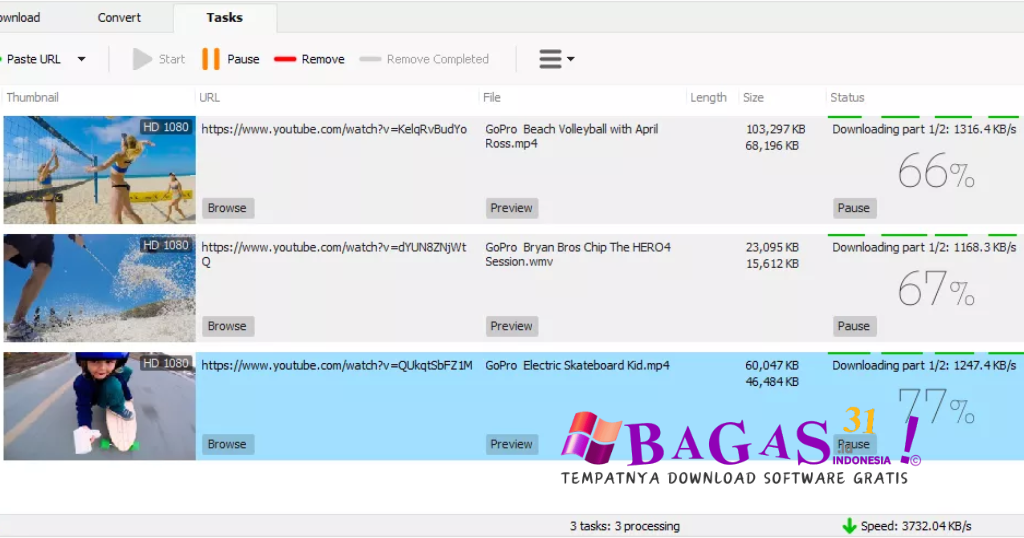This screenshot has width=1024, height=538.
Task: Open the Bryan Bros video thumbnail
Action: click(x=99, y=288)
